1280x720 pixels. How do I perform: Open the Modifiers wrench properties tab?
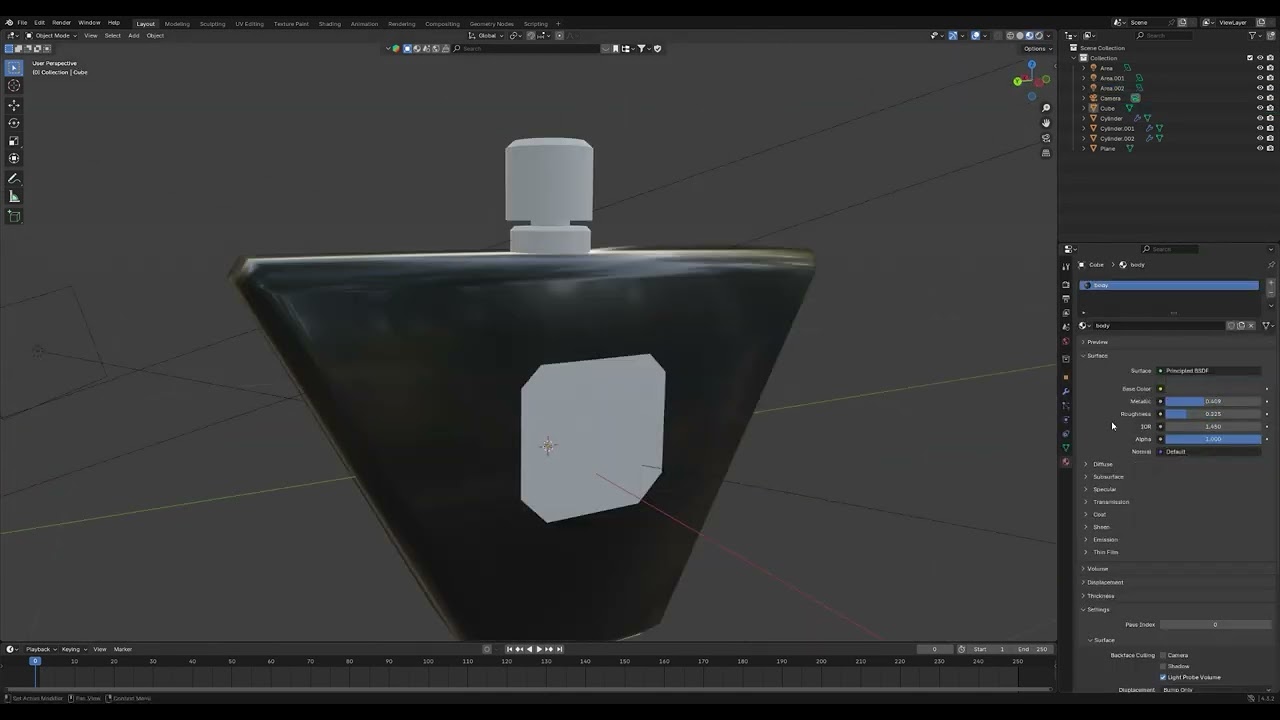pos(1066,391)
